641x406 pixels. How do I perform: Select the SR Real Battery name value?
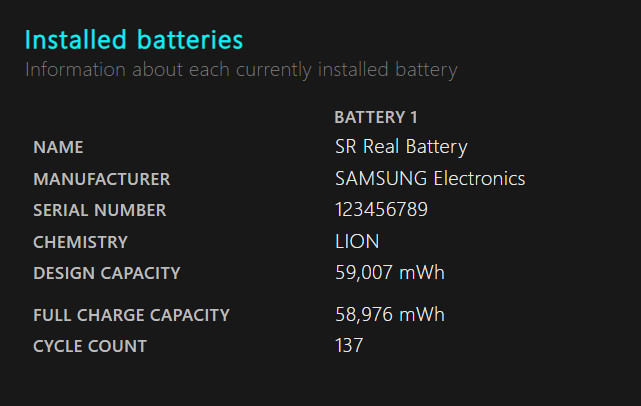coord(401,147)
